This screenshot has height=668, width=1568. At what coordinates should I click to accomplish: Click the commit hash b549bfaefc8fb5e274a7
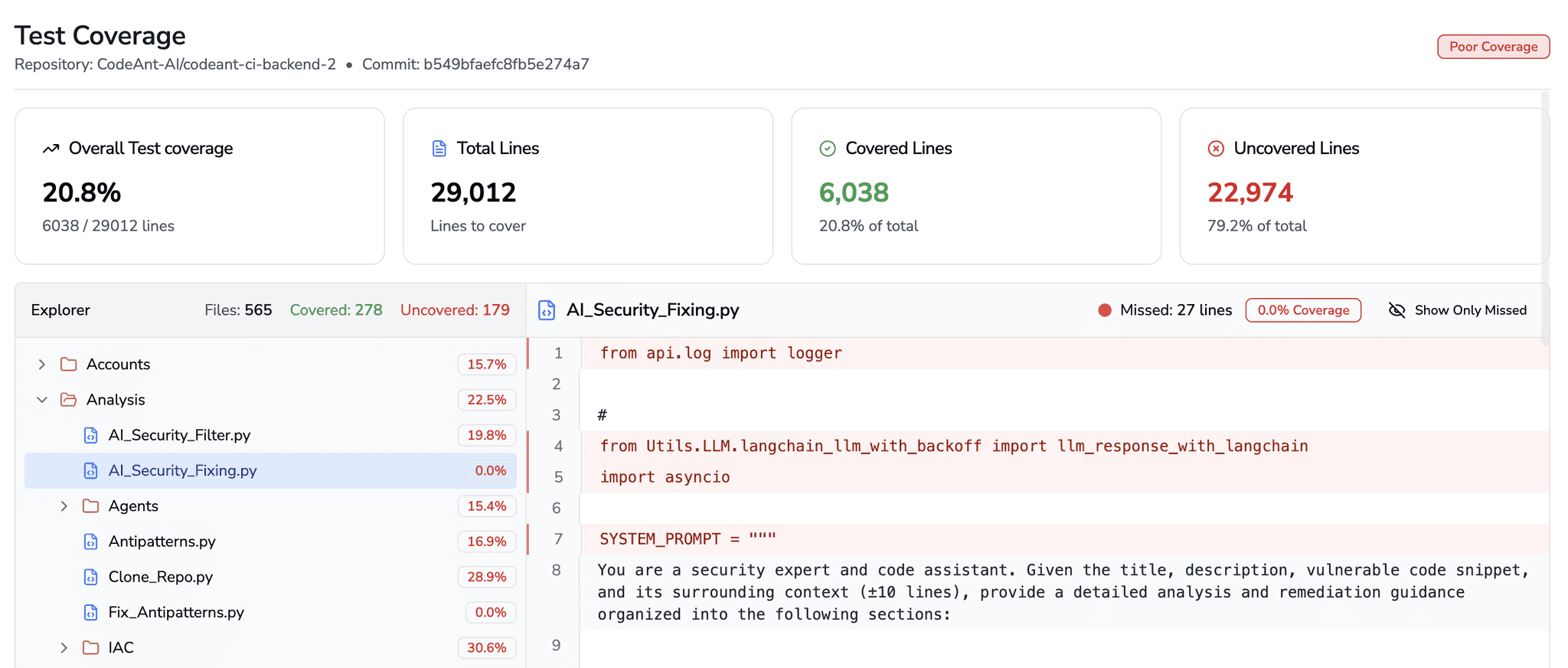tap(506, 64)
